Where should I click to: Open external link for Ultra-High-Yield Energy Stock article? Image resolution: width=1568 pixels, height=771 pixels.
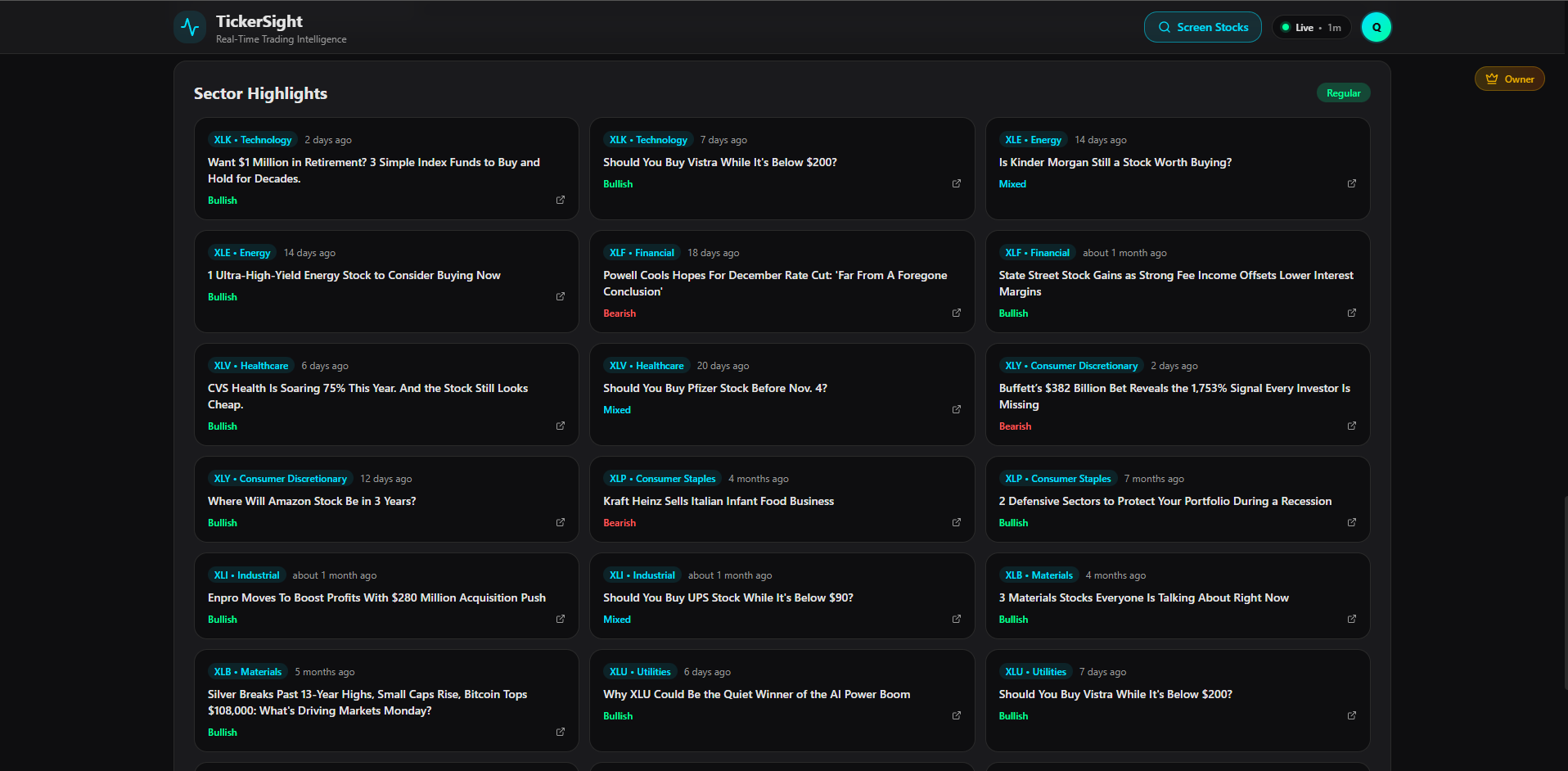[x=561, y=296]
